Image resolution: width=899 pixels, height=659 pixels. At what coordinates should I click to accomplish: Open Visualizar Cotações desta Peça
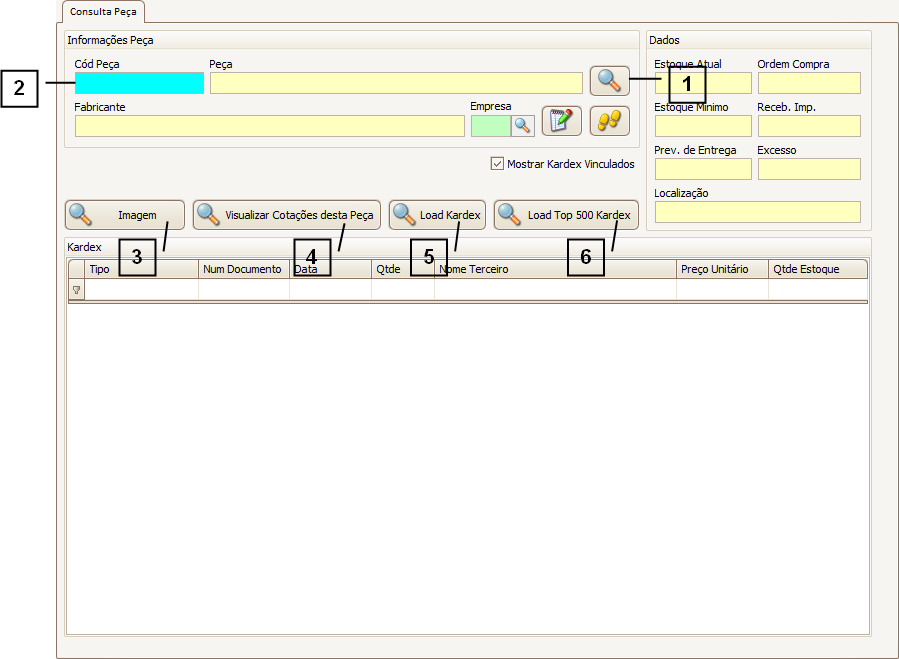[287, 215]
